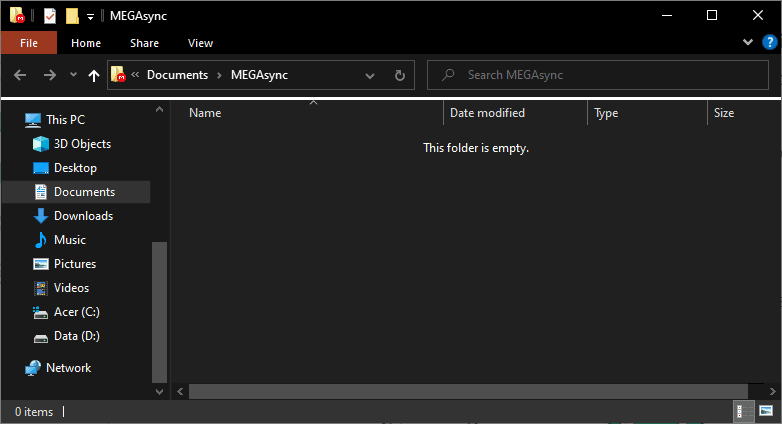Click MEGAsync in the address bar
Image resolution: width=782 pixels, height=424 pixels.
point(259,75)
